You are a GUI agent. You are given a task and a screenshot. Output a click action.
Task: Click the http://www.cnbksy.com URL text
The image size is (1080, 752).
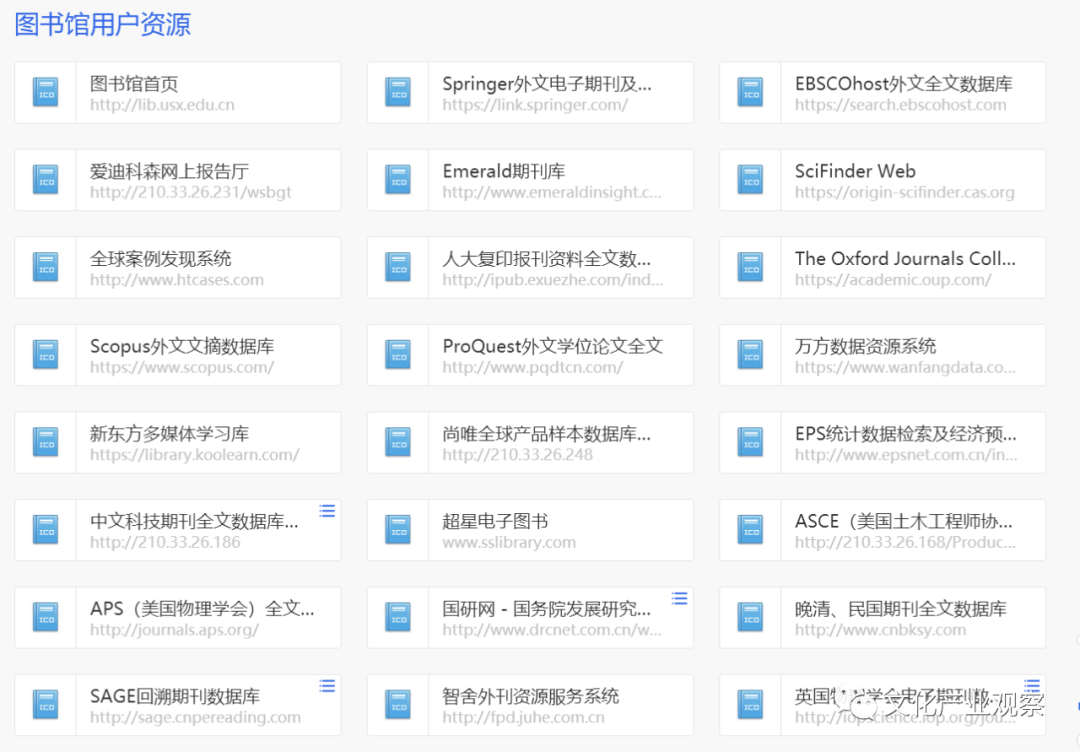tap(880, 629)
